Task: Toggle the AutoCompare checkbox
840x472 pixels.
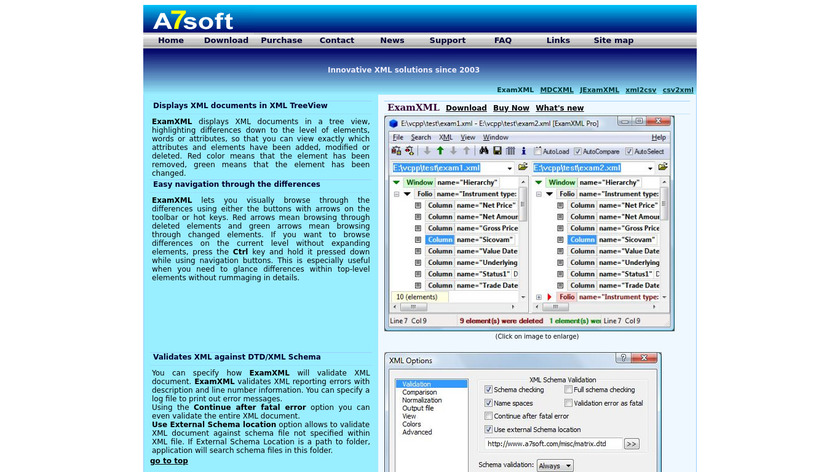Action: (x=578, y=151)
